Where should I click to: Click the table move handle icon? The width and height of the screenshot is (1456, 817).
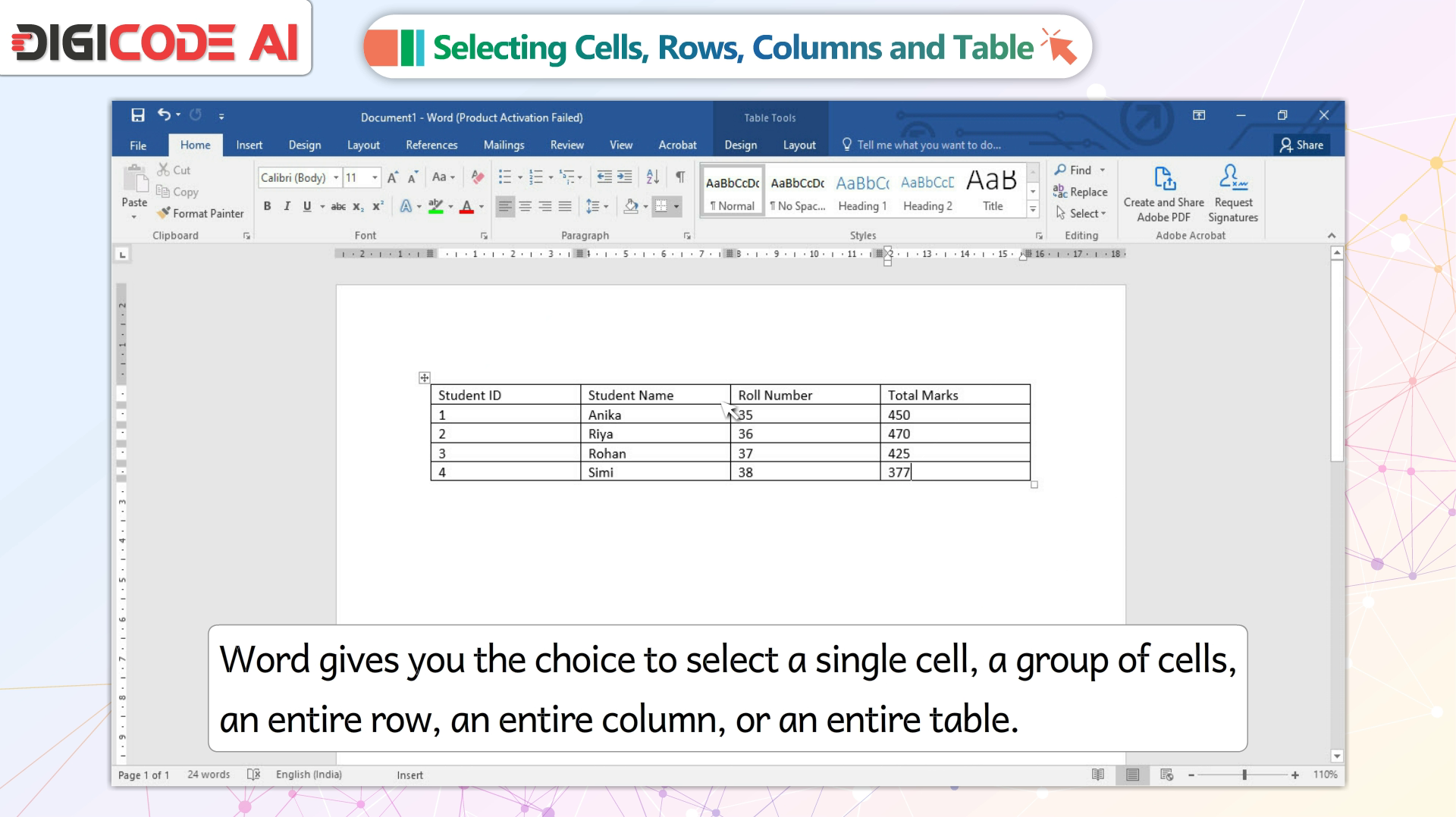coord(425,377)
